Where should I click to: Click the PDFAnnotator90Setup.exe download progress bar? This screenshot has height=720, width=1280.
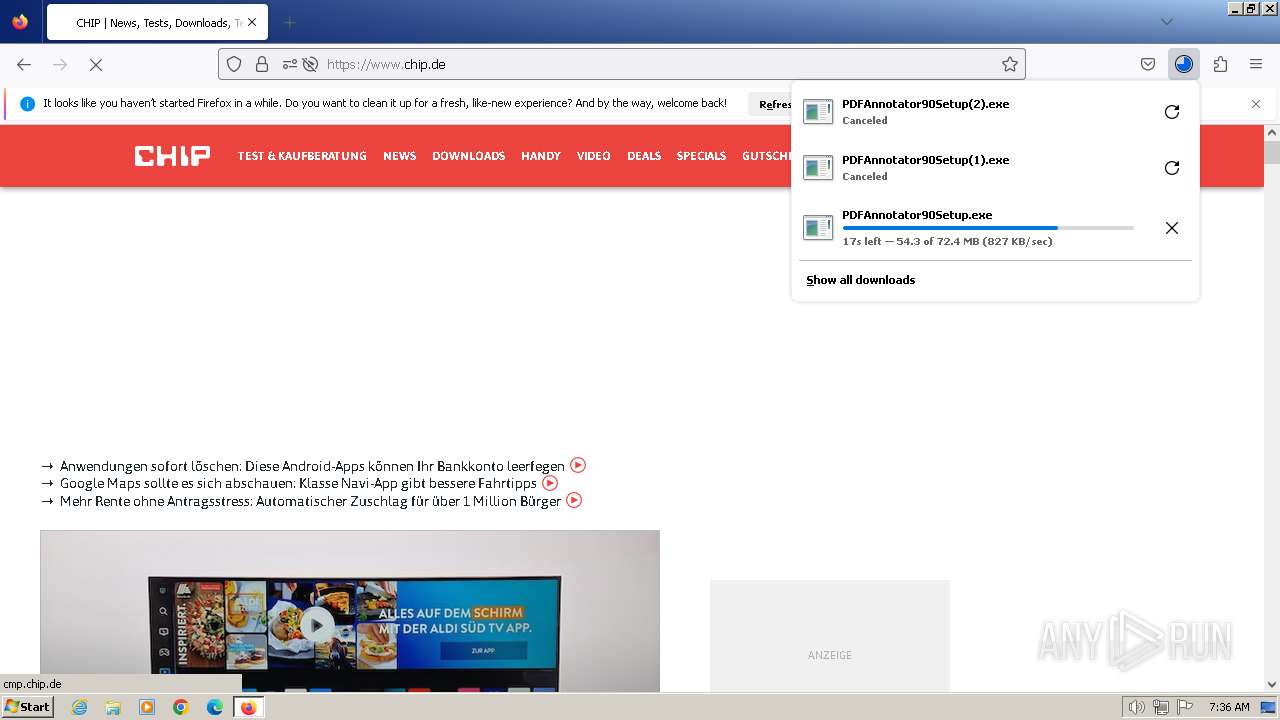[x=988, y=228]
